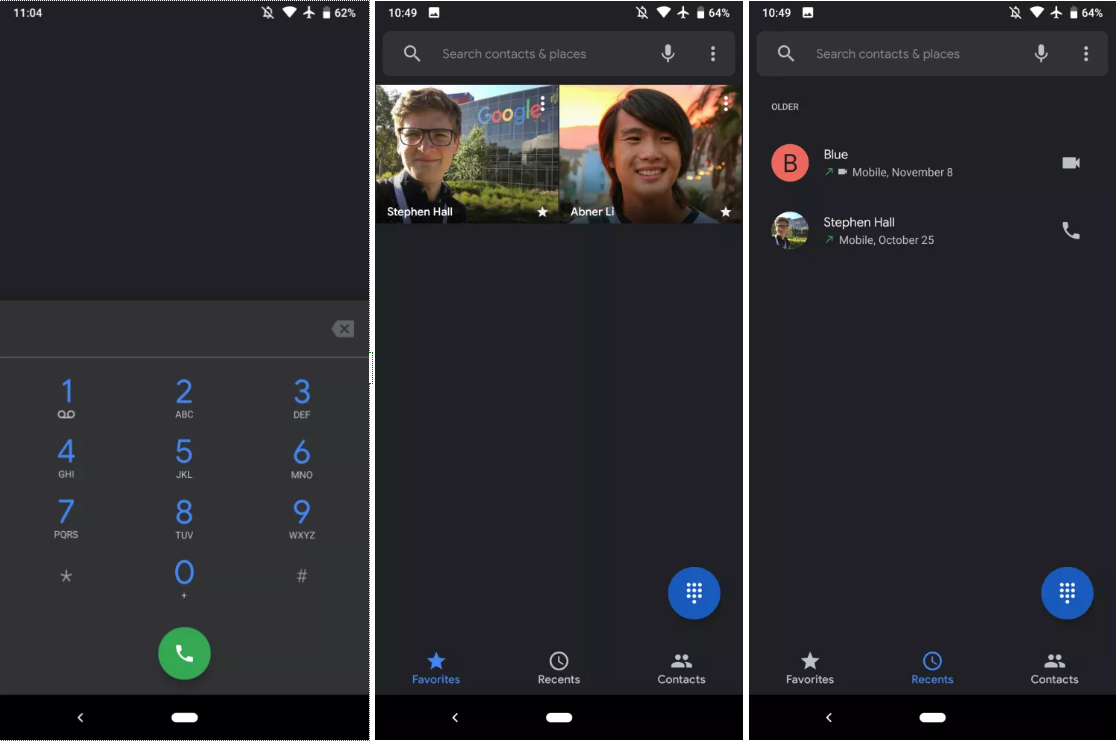Tap screenshot notification icon in Favorites screen status bar
The height and width of the screenshot is (741, 1116).
[433, 12]
